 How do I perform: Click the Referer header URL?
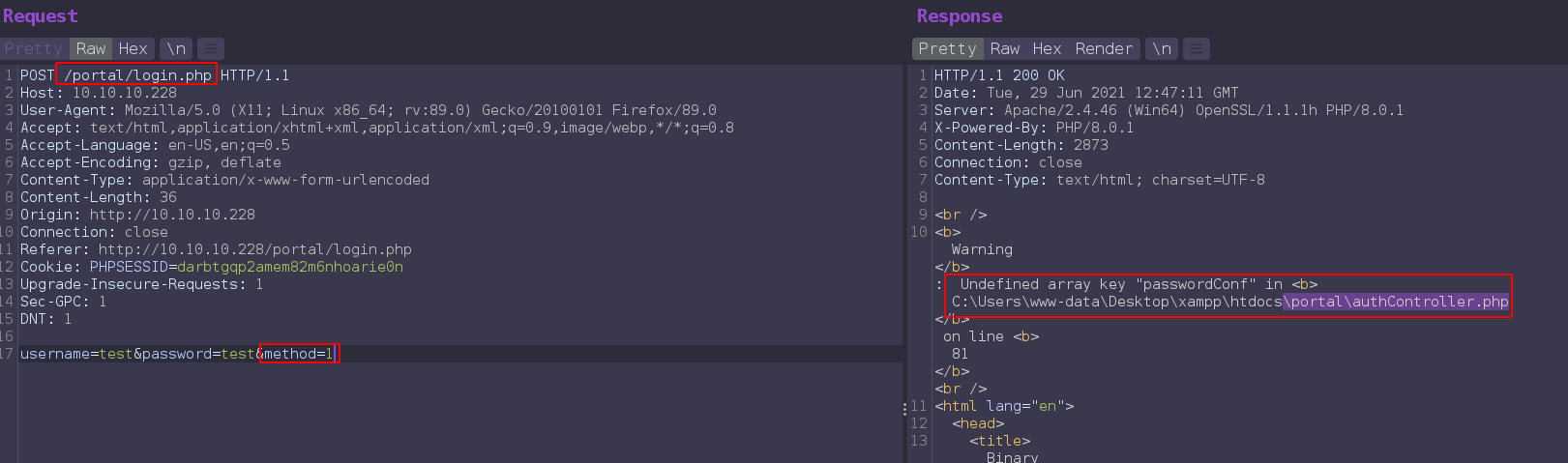254,249
